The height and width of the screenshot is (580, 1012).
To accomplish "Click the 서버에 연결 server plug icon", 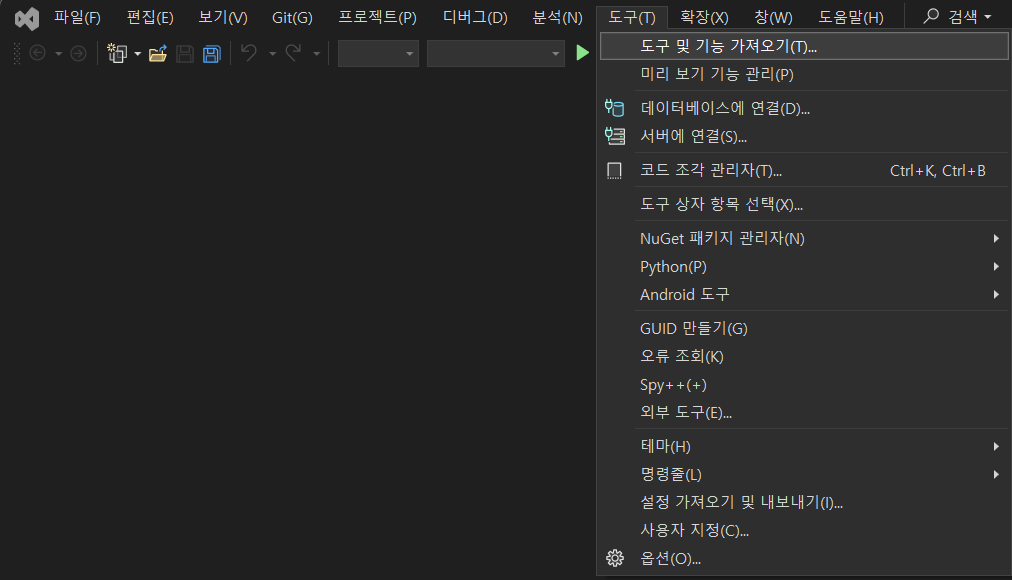I will 614,136.
